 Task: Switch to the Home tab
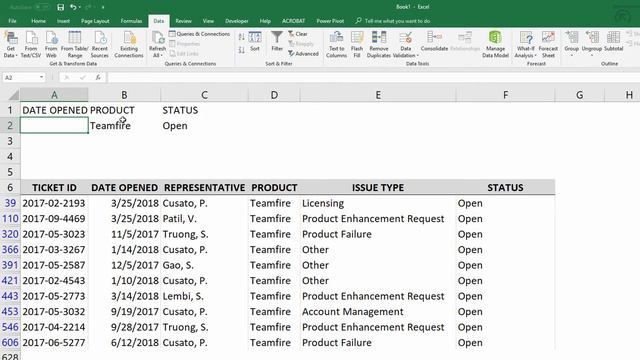tap(38, 21)
